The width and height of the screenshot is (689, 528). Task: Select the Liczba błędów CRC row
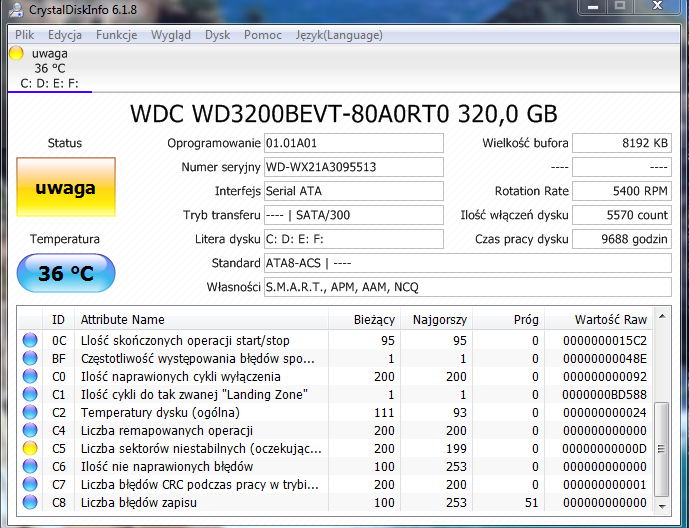click(x=335, y=485)
